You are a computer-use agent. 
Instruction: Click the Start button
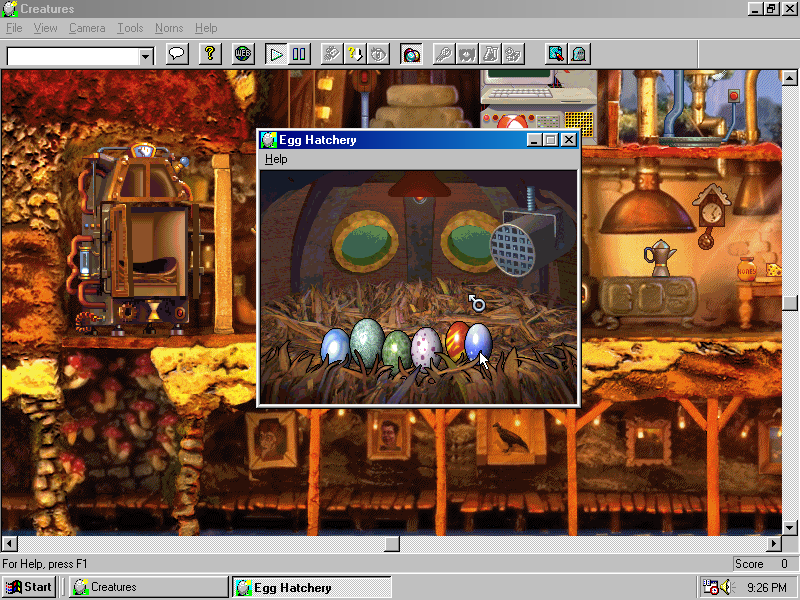28,587
